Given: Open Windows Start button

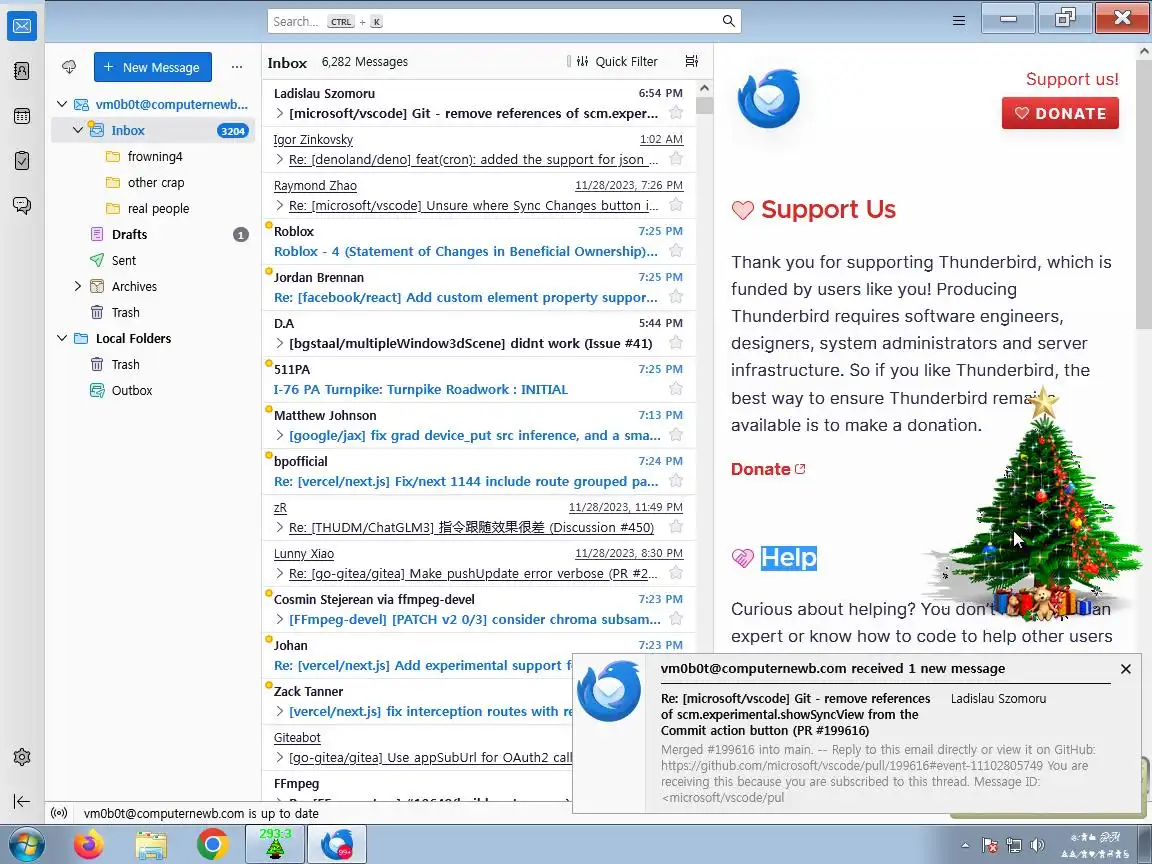Looking at the screenshot, I should tap(26, 845).
